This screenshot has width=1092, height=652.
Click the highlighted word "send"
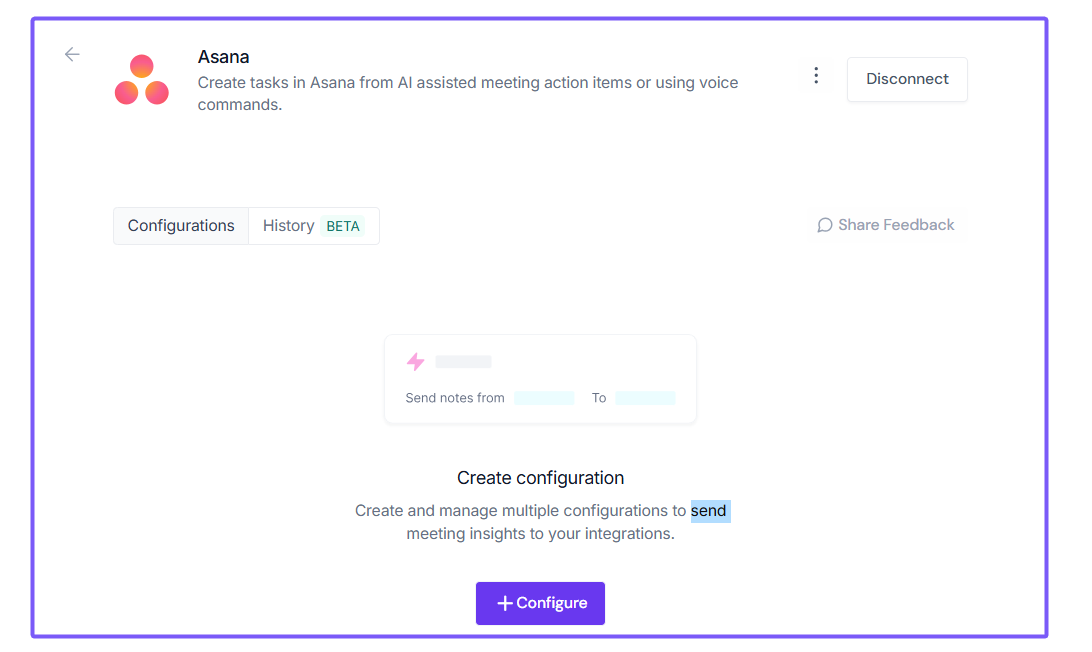pos(709,511)
